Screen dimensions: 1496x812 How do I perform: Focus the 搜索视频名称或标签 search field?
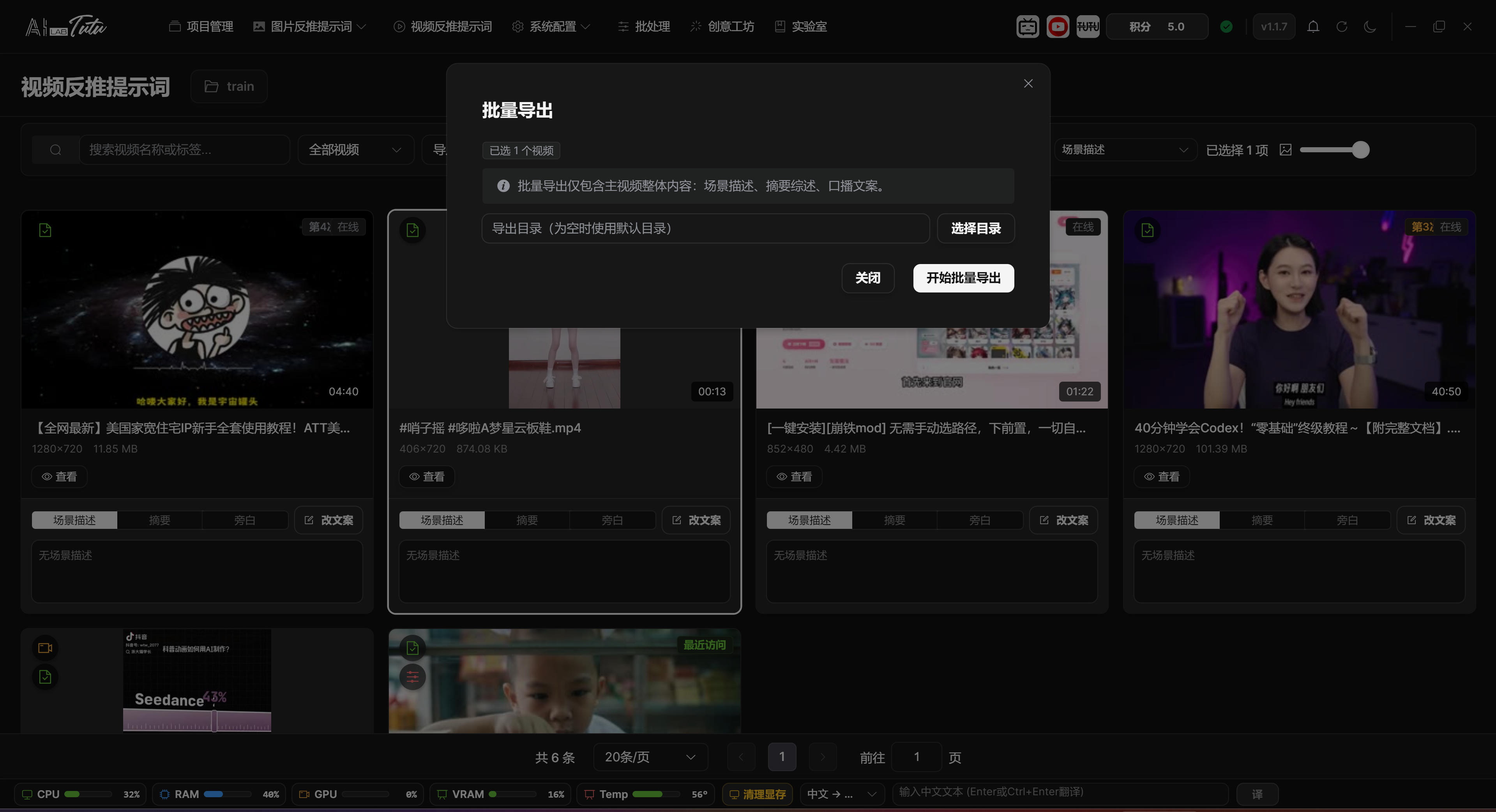(184, 150)
